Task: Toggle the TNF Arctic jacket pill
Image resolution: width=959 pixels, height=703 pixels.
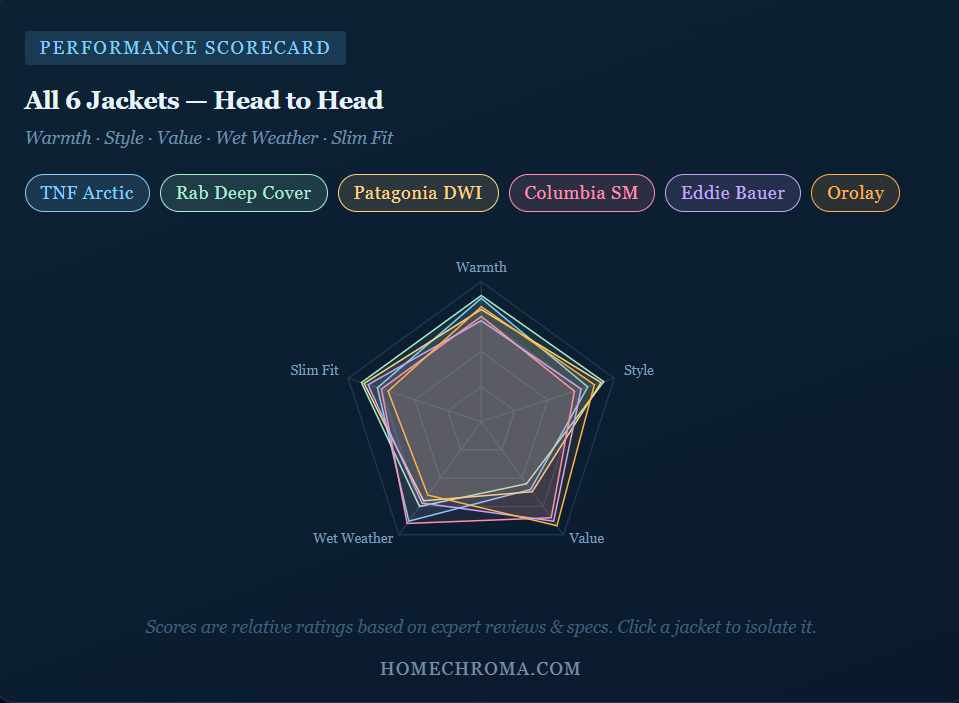Action: pos(87,193)
